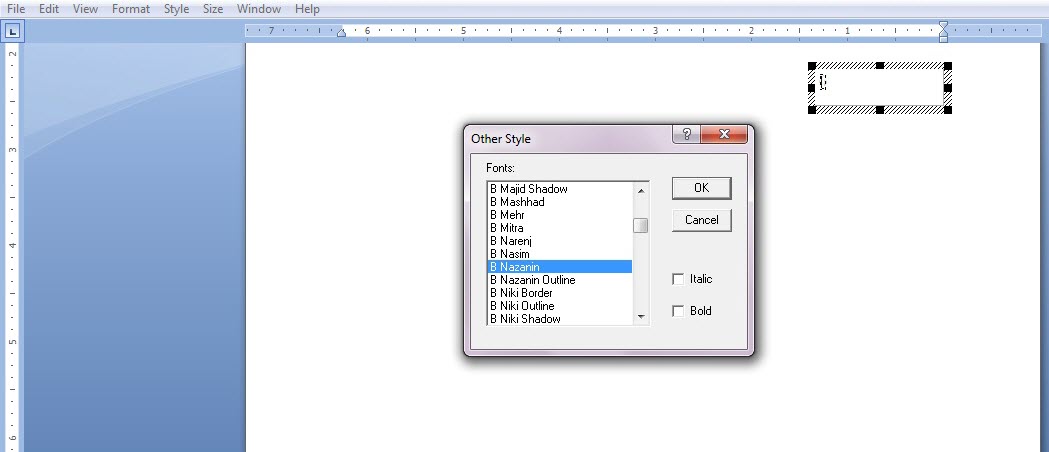Choose B Nazanin Outline font

[x=532, y=280]
